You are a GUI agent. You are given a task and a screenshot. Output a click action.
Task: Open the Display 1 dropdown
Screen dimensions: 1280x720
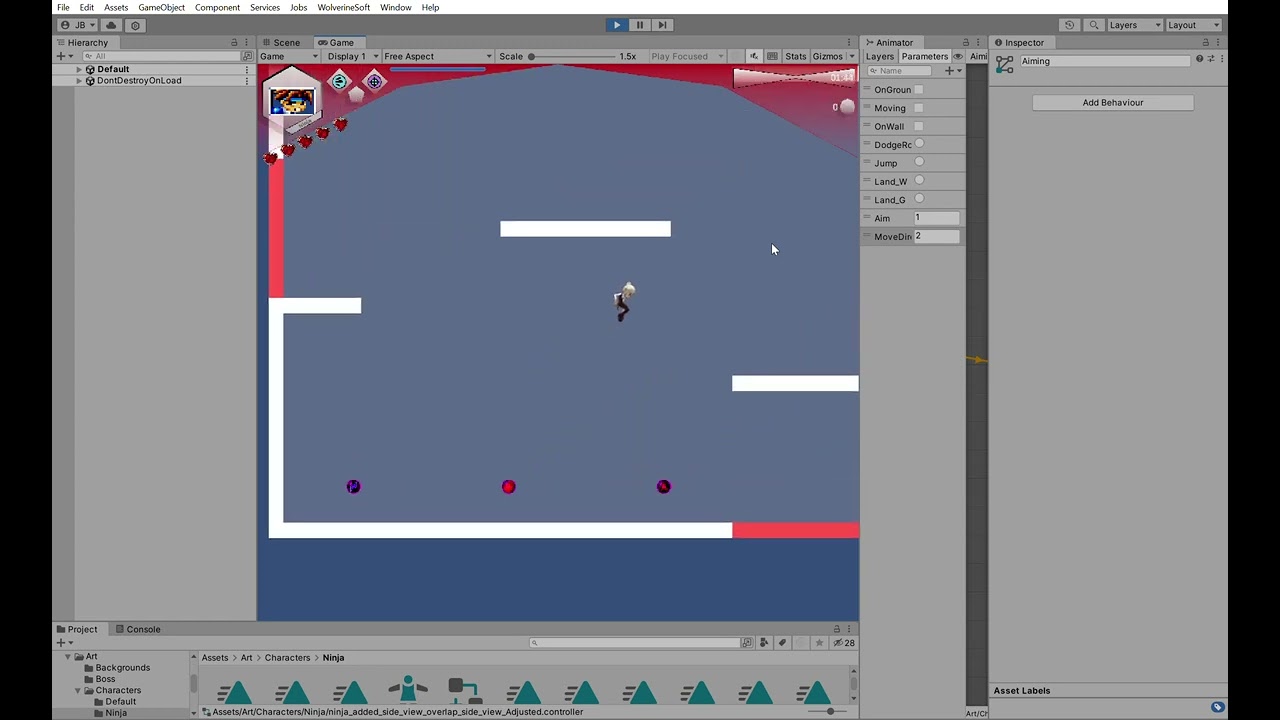click(353, 56)
